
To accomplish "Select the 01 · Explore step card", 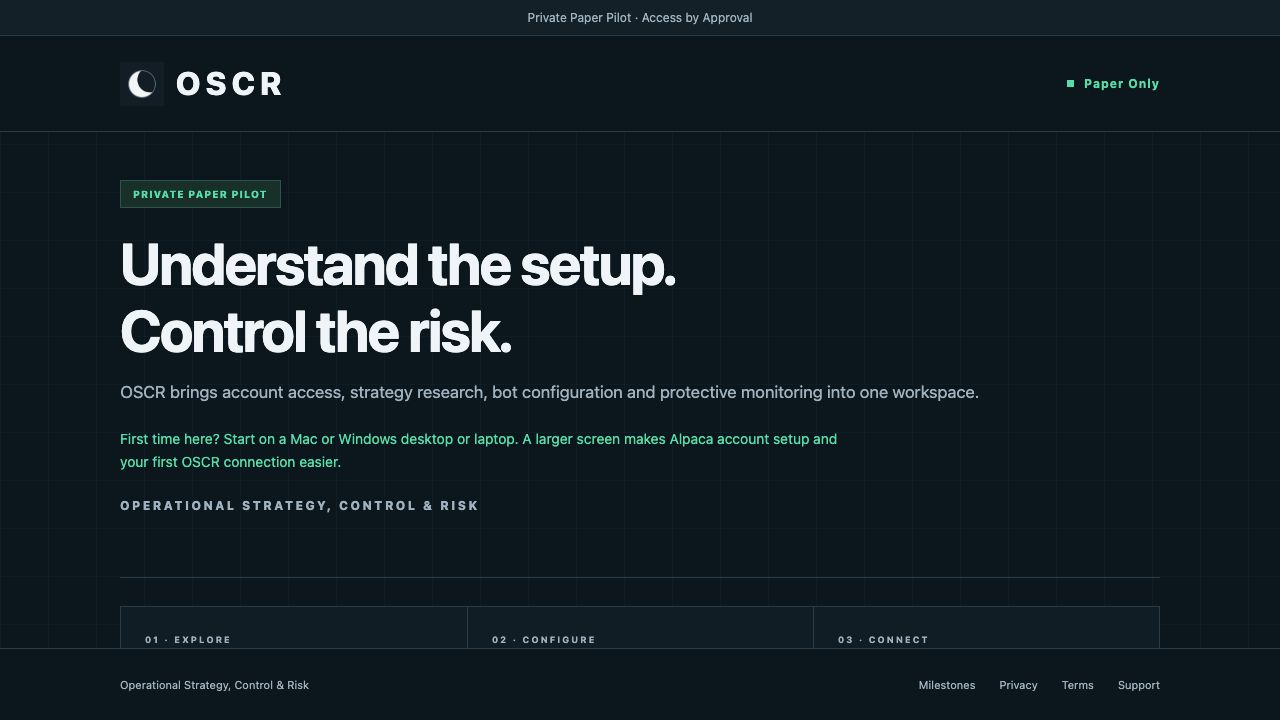I will pos(294,628).
